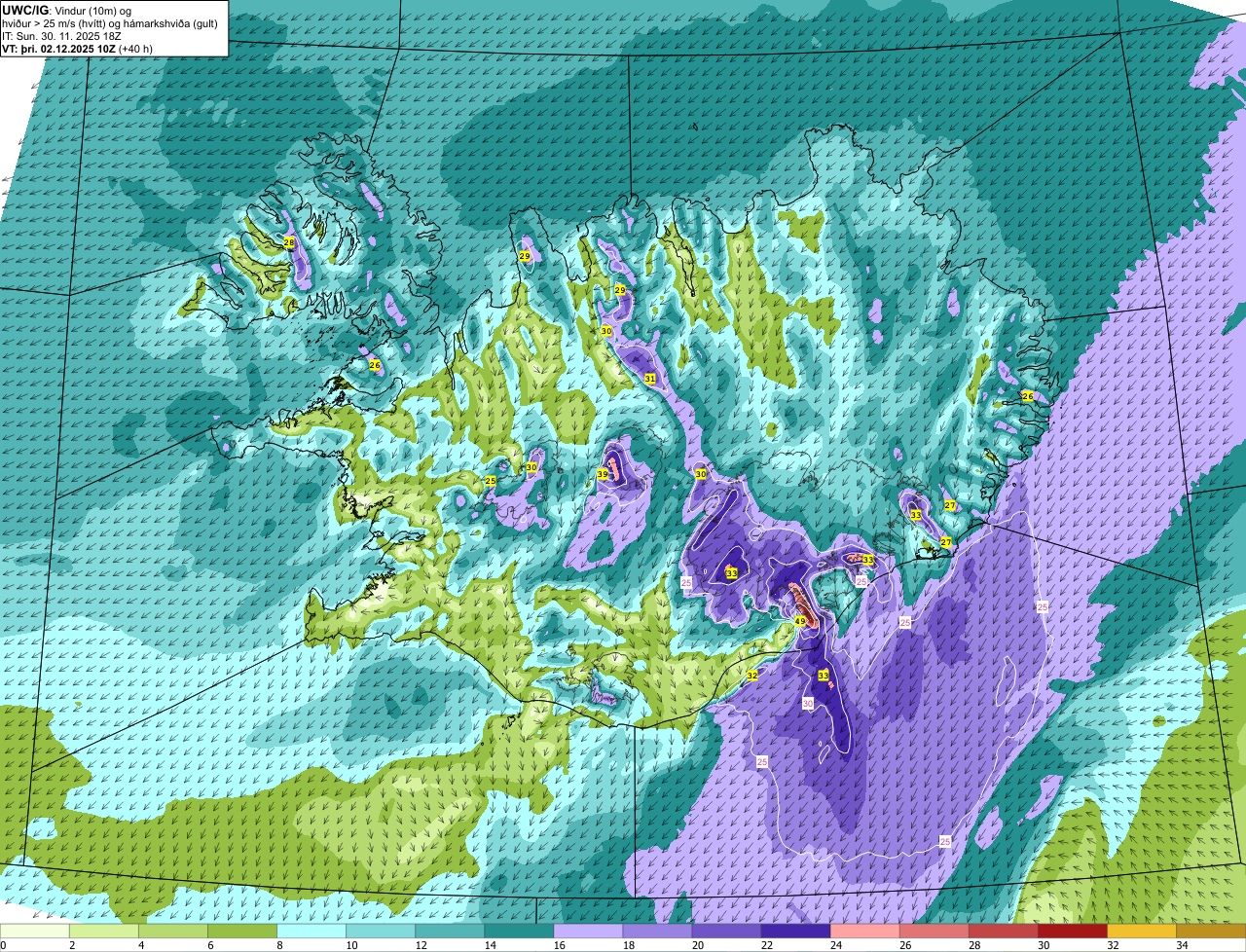Click the white '30' contour label
The height and width of the screenshot is (952, 1246).
808,704
